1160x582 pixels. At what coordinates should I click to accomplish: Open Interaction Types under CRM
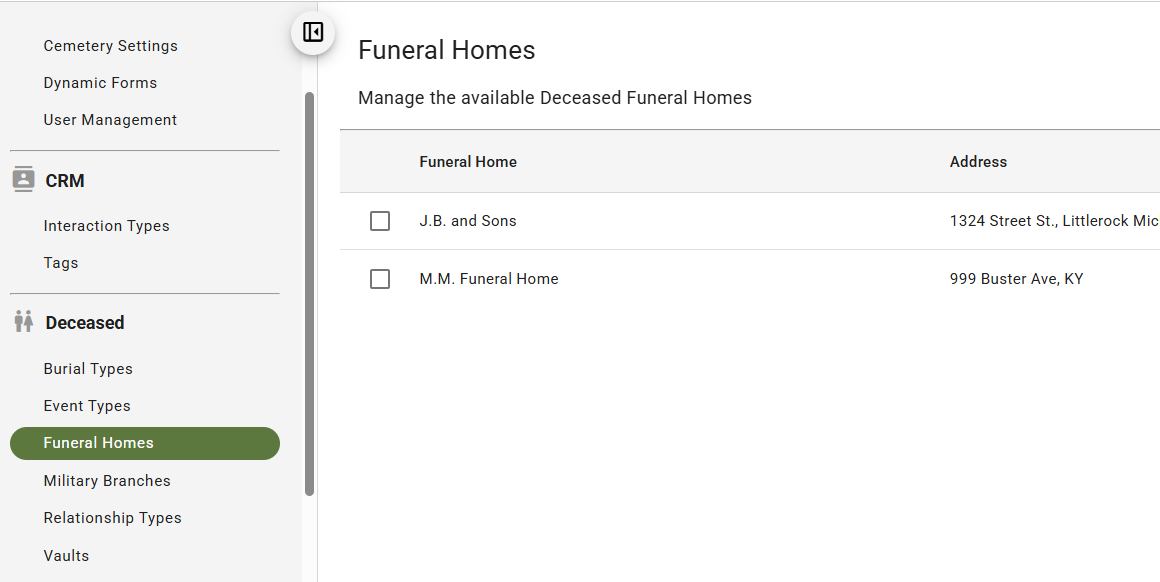coord(107,226)
